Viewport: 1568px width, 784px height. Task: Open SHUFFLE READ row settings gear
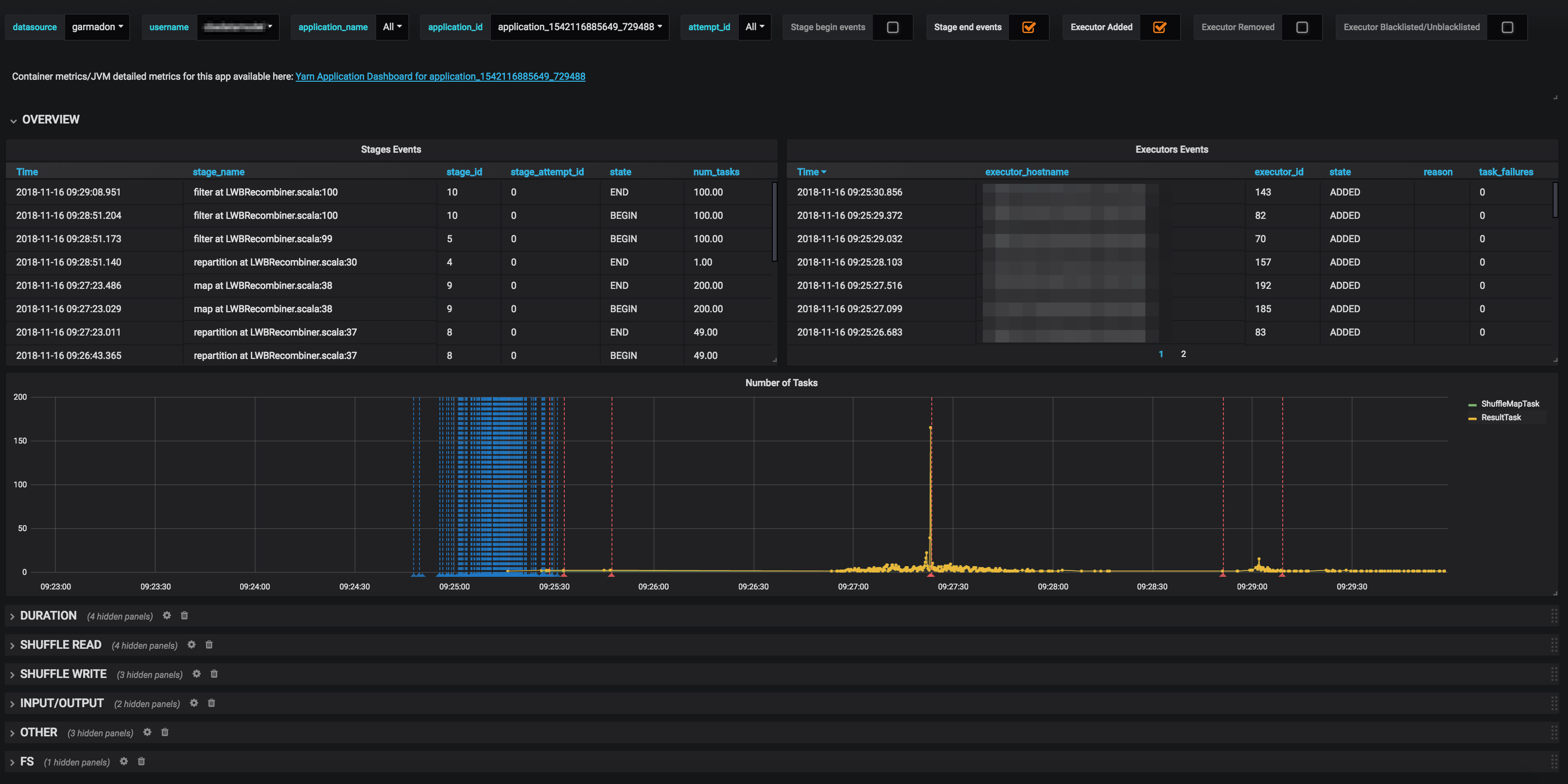(x=192, y=644)
